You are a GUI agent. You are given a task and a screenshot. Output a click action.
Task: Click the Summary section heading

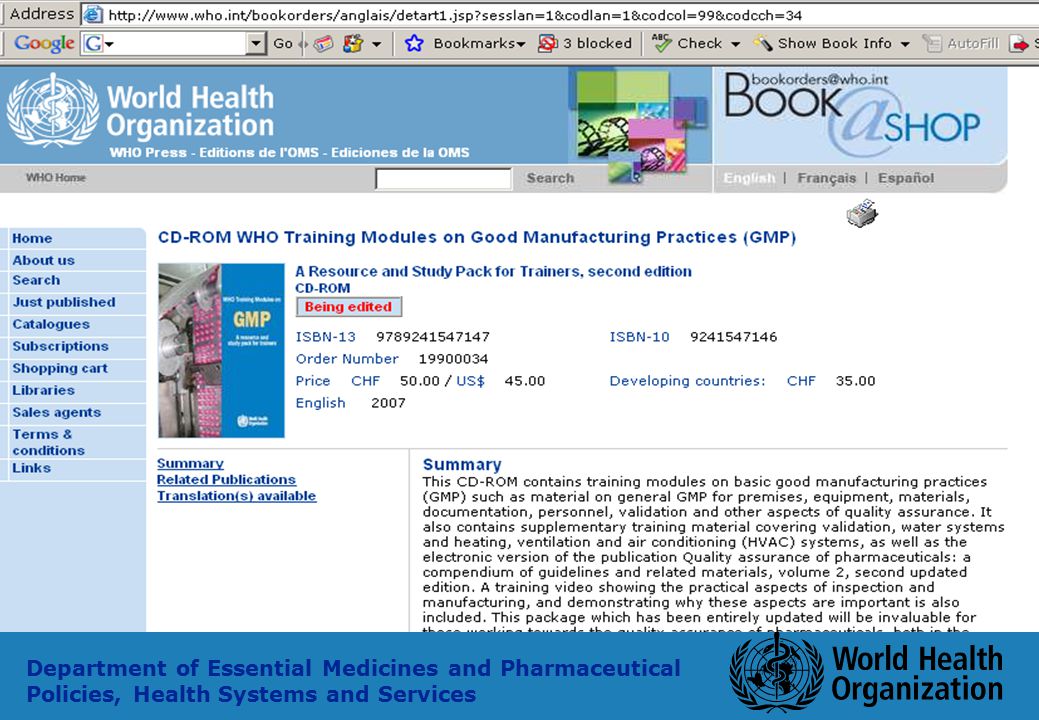(462, 464)
